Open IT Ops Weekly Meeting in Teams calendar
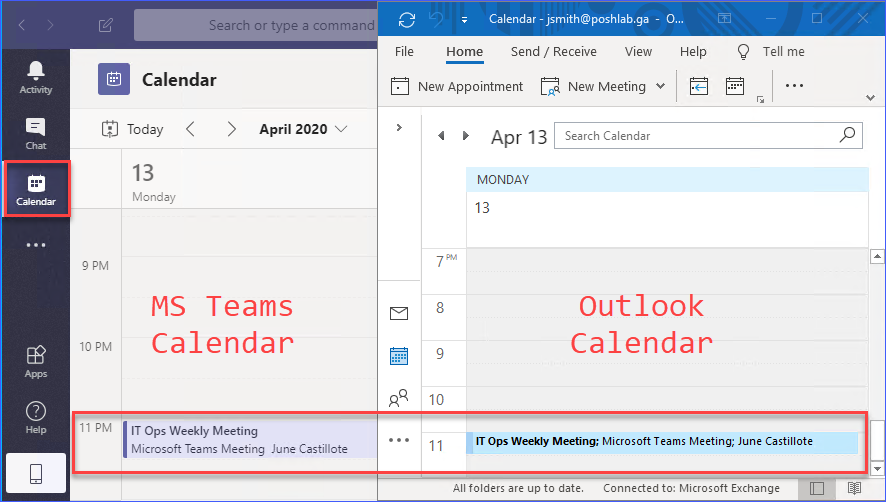886x502 pixels. (250, 439)
